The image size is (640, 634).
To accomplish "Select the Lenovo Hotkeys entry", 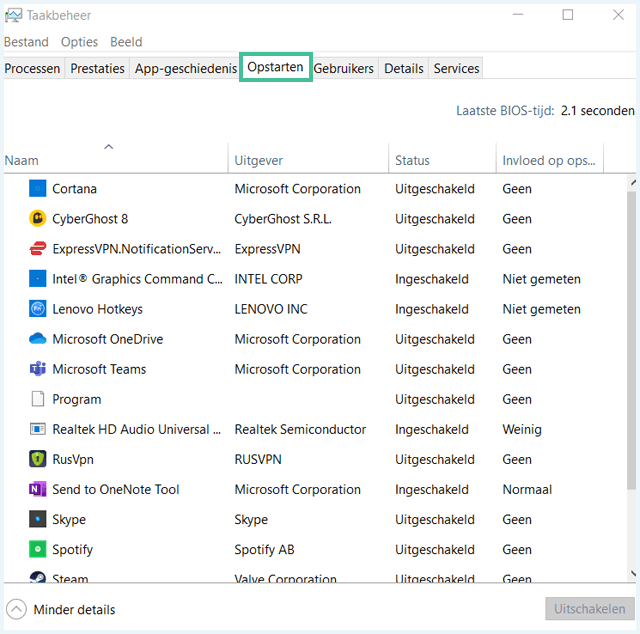I will pyautogui.click(x=97, y=309).
